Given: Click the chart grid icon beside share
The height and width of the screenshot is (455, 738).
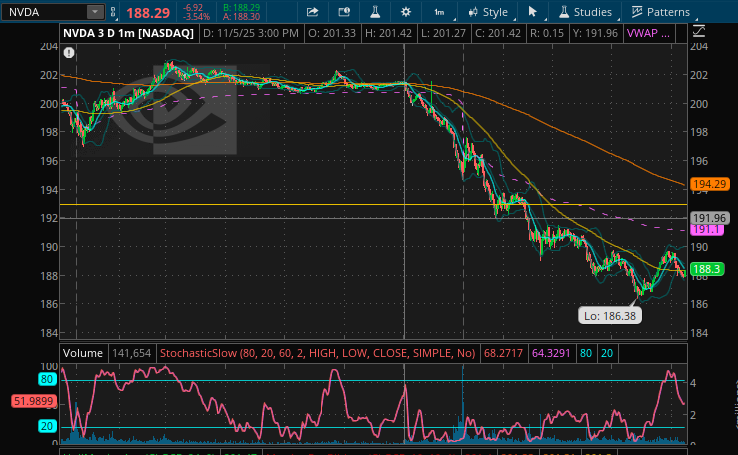Looking at the screenshot, I should [343, 12].
